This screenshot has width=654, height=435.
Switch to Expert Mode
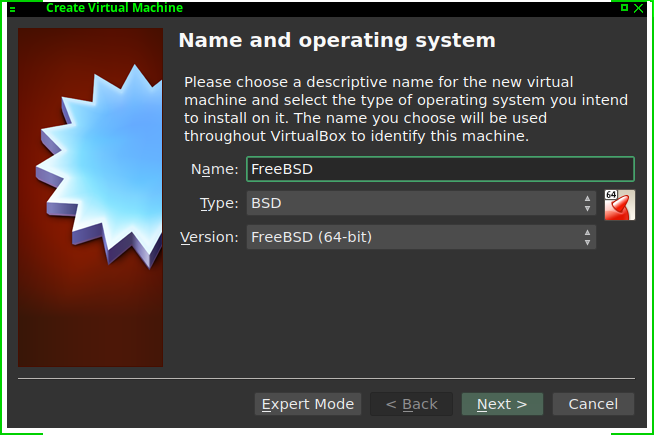click(308, 404)
